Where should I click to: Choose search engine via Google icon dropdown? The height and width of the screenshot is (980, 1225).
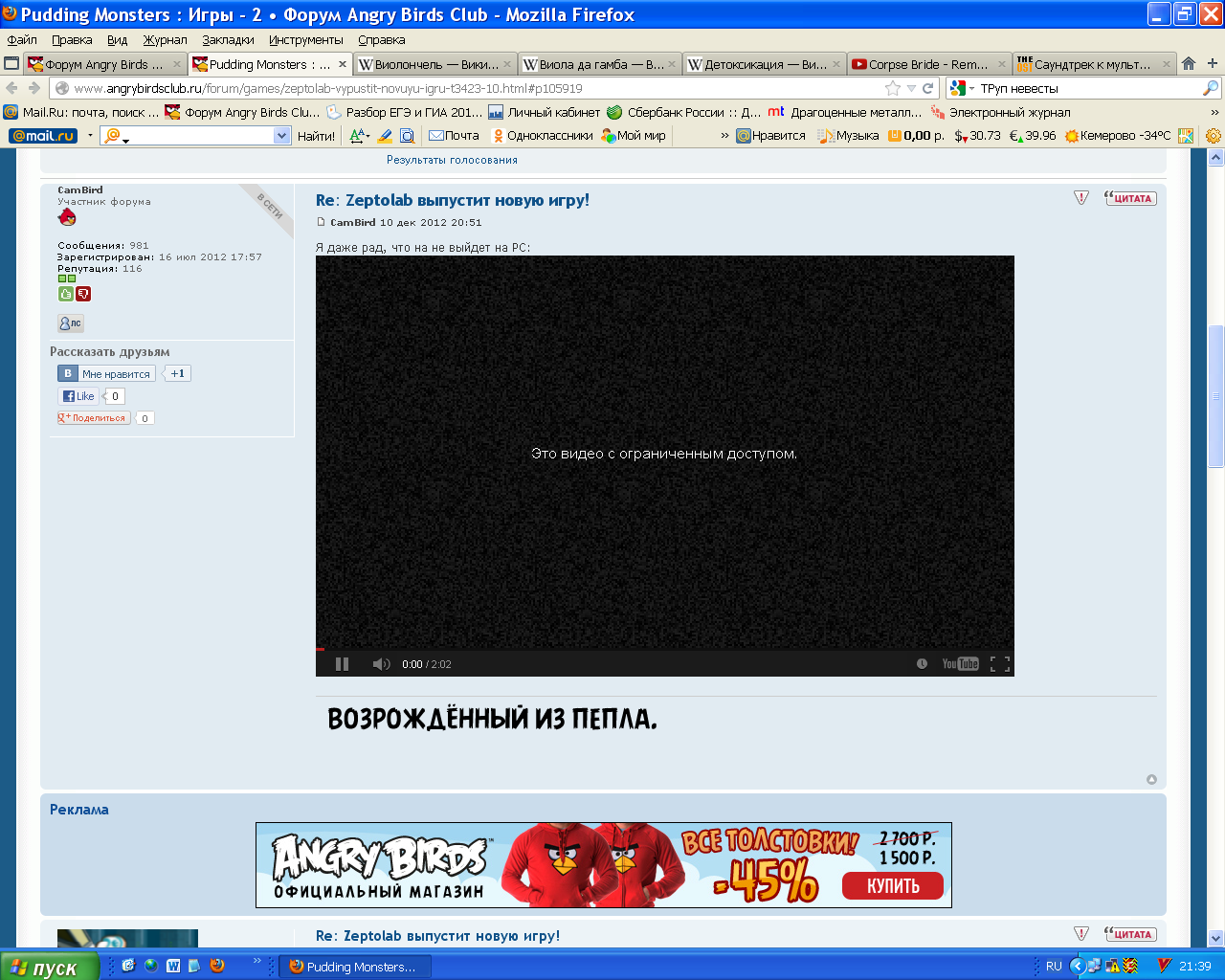(962, 88)
